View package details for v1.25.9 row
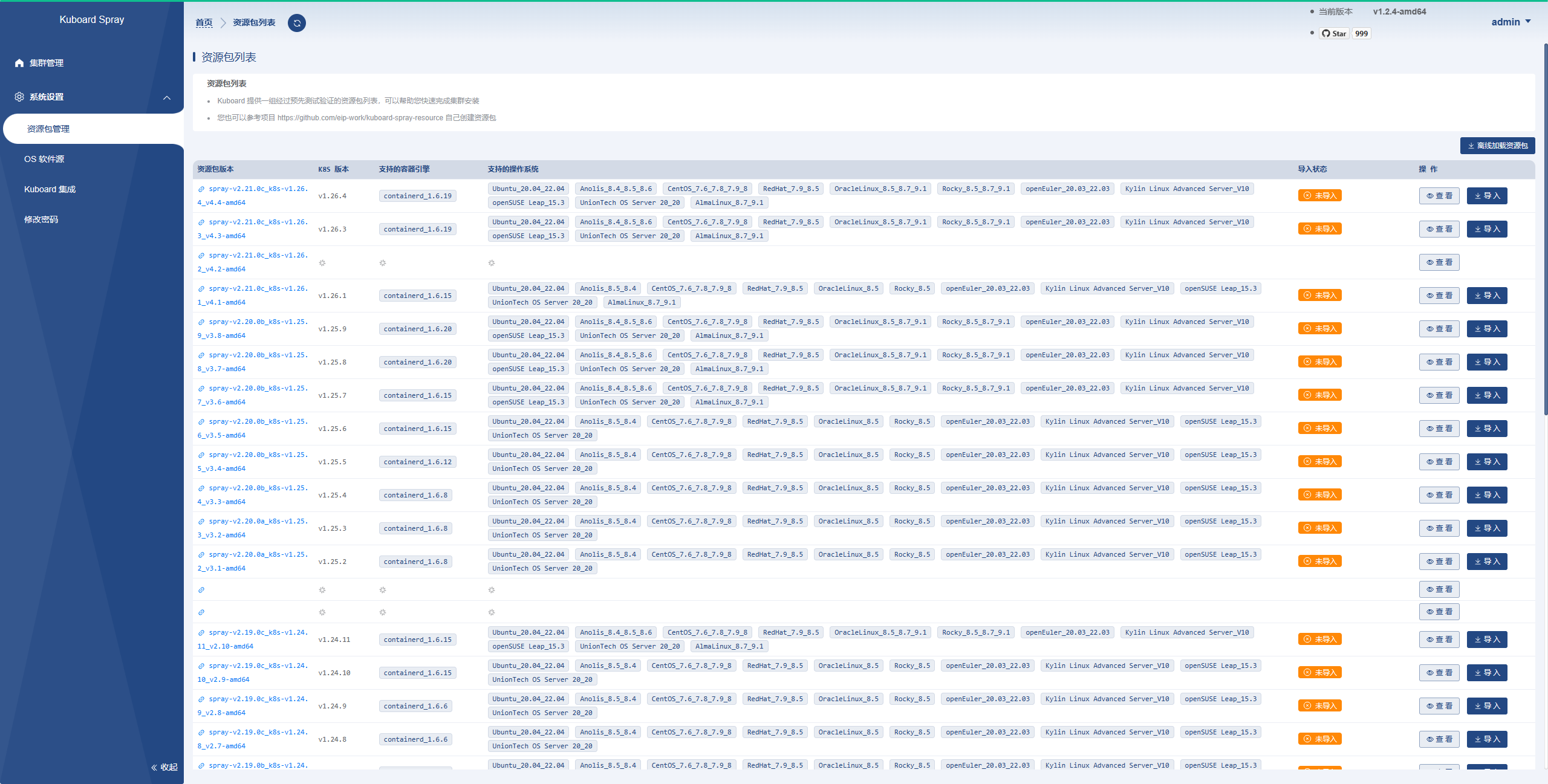Viewport: 1548px width, 784px height. pyautogui.click(x=1439, y=329)
